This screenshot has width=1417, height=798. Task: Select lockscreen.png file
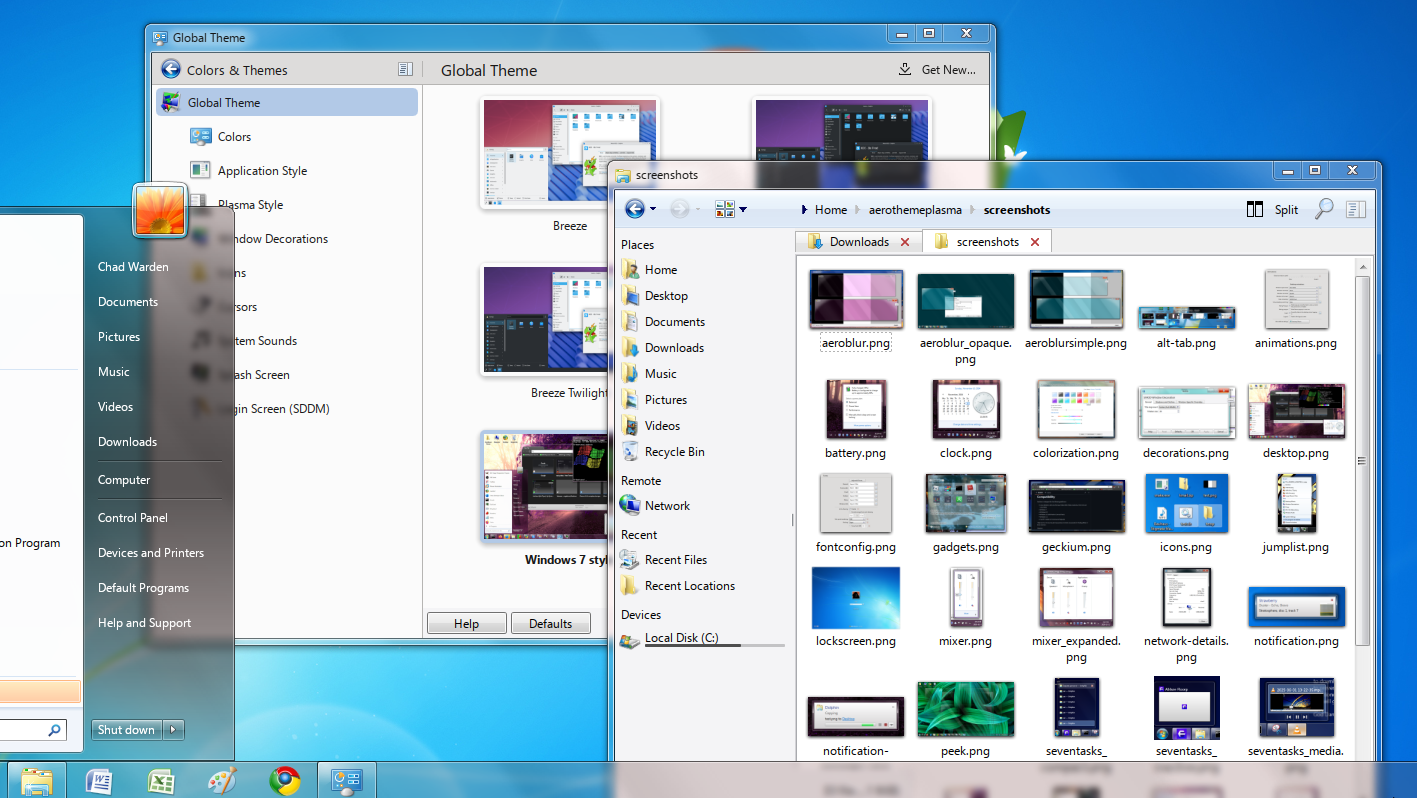[x=856, y=608]
